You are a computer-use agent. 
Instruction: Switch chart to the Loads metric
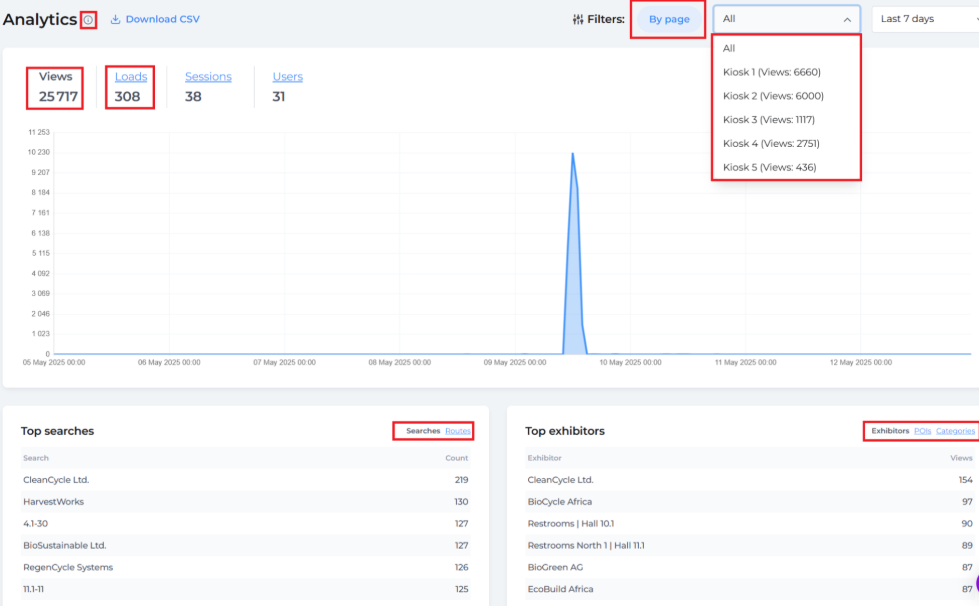click(x=131, y=77)
